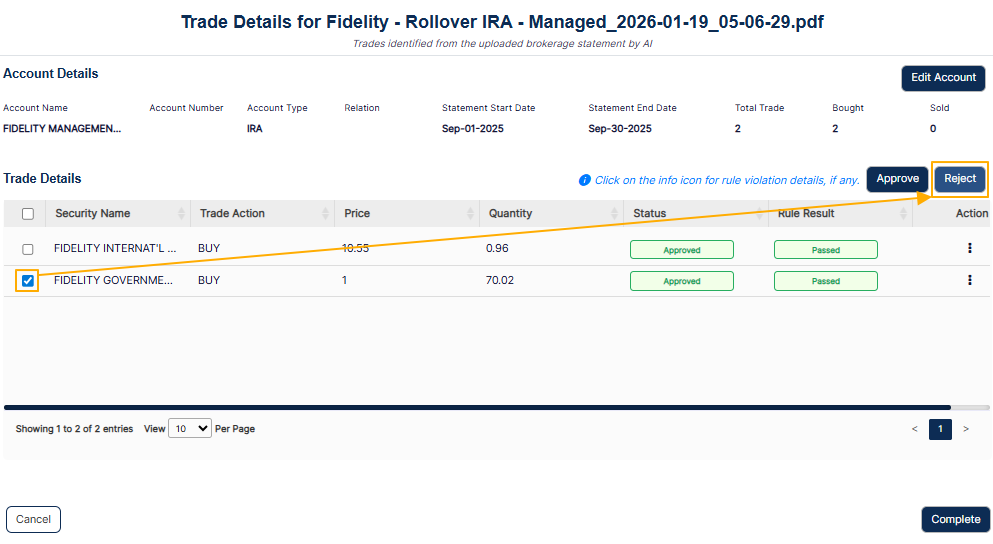Select page 1 in the pagination
This screenshot has width=993, height=544.
click(x=940, y=429)
